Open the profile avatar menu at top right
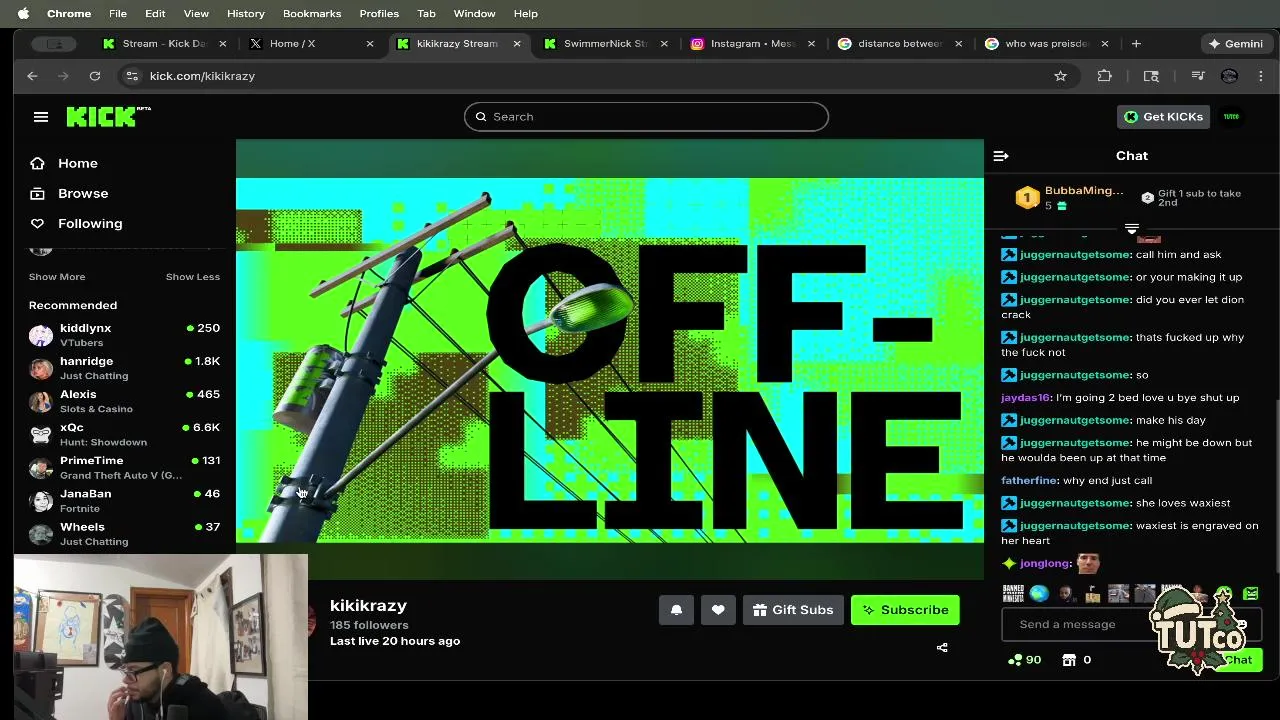1280x720 pixels. 1231,117
